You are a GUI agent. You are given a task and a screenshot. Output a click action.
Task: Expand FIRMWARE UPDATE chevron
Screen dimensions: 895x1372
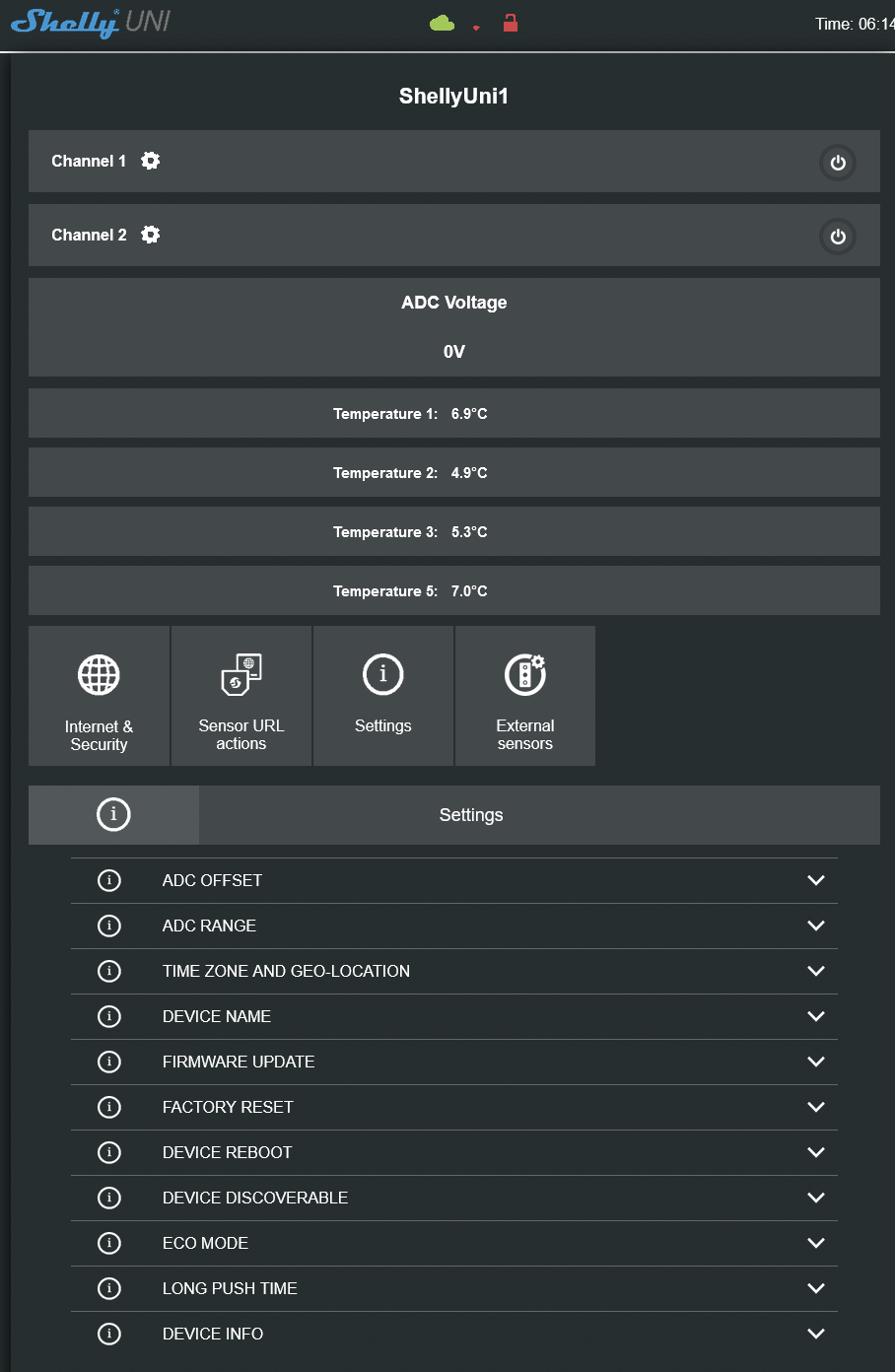[x=815, y=1062]
